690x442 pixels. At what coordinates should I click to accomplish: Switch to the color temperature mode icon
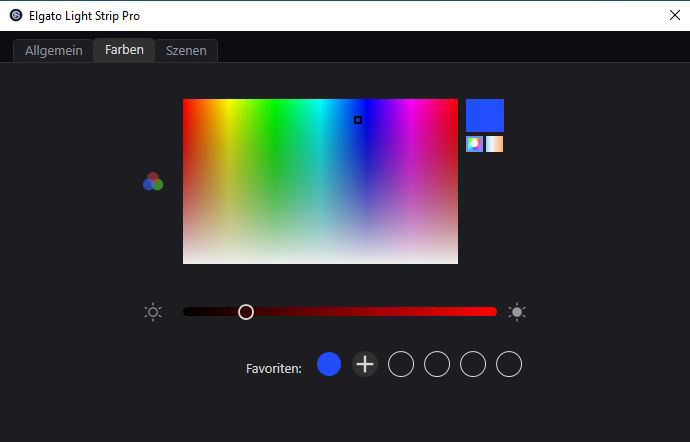[494, 144]
